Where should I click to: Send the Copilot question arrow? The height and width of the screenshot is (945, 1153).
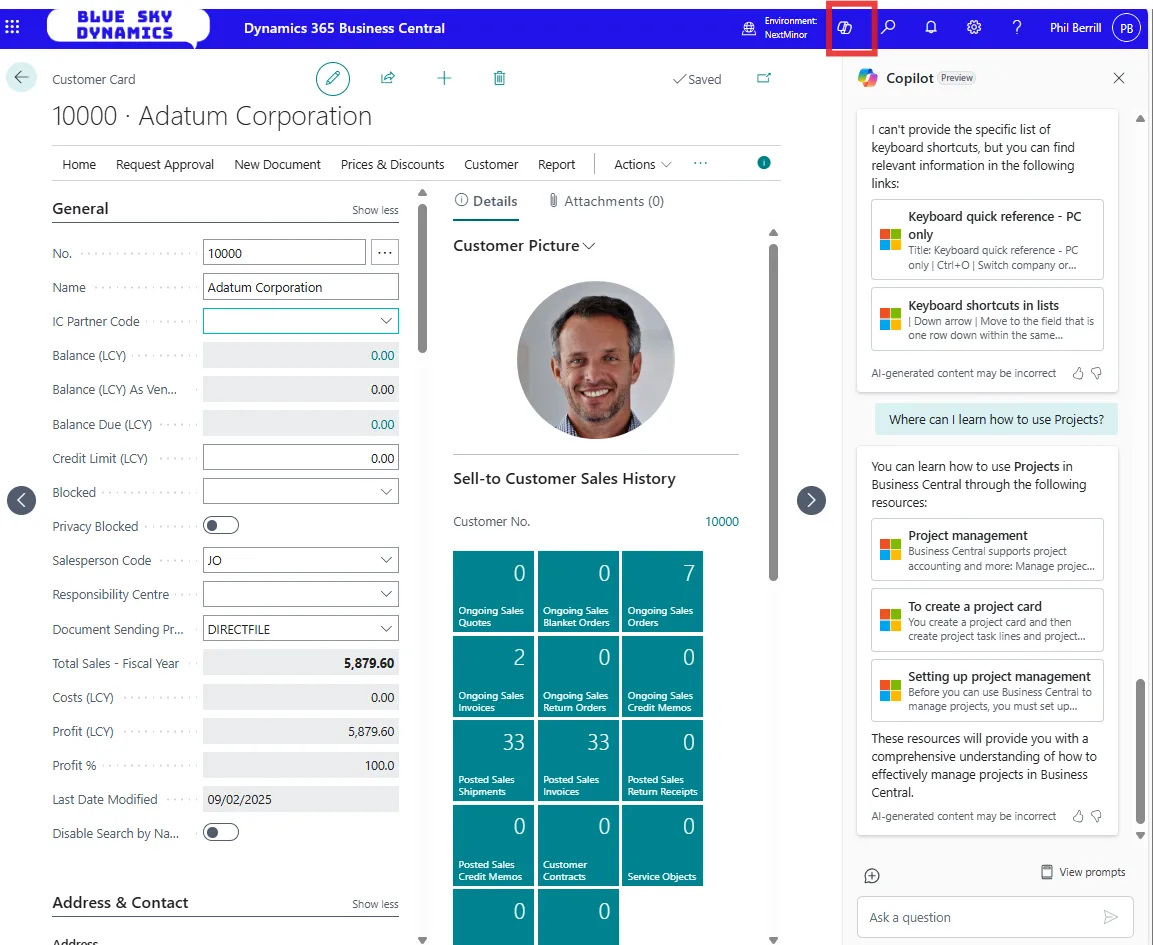tap(1110, 917)
